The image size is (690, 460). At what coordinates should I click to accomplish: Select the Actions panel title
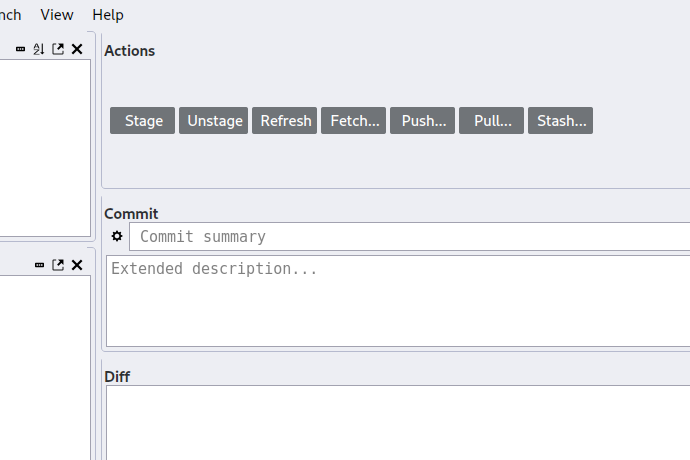(x=129, y=51)
